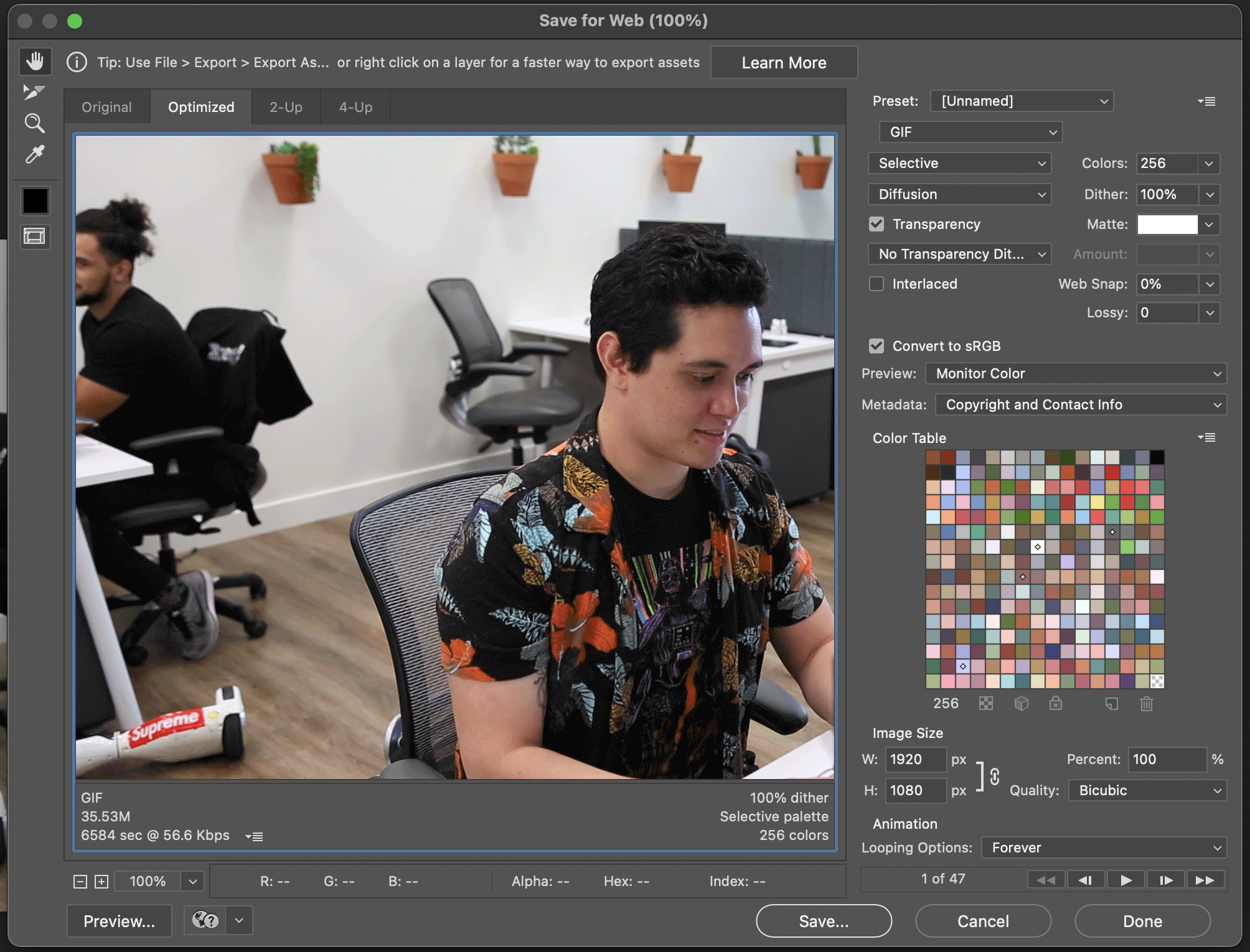
Task: Lock selected colors in the Color Table
Action: click(x=1056, y=703)
